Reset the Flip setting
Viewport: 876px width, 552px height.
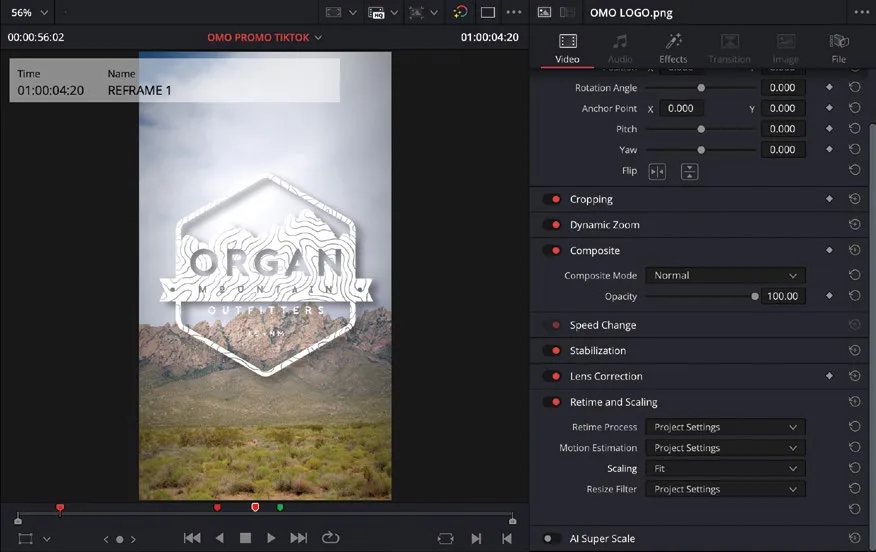[x=854, y=170]
